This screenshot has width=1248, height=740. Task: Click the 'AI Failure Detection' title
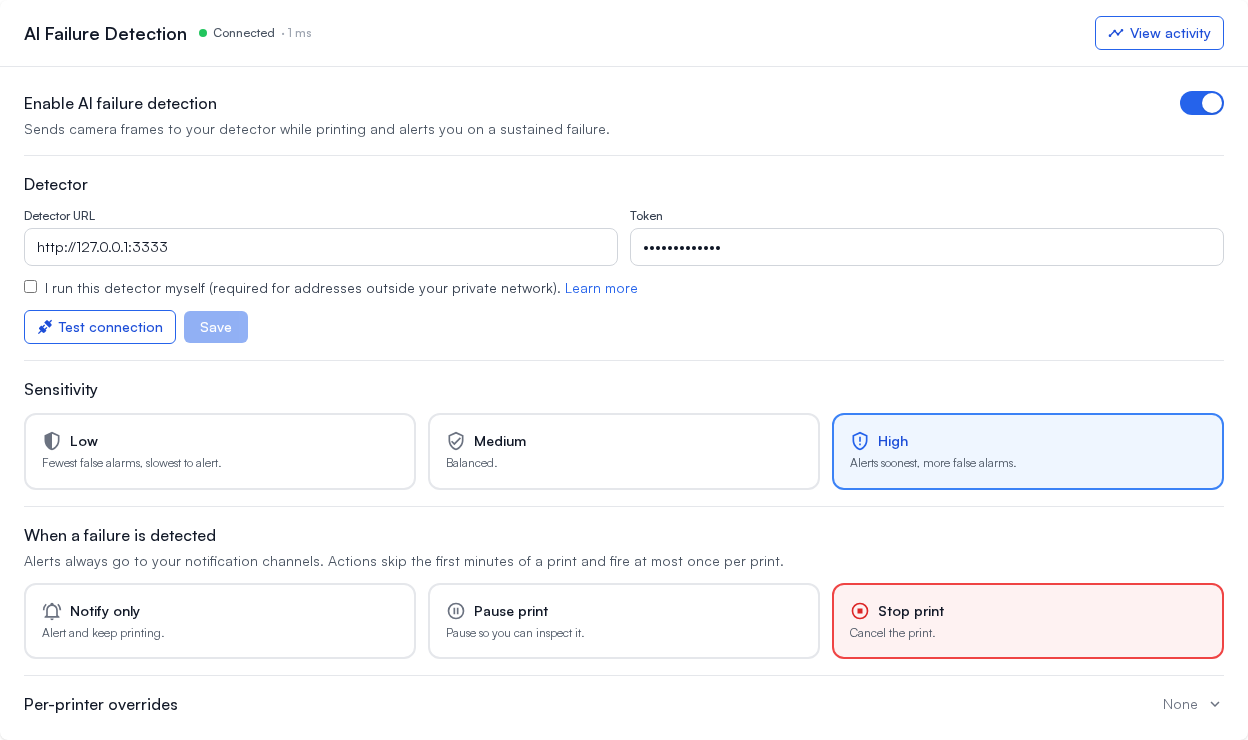coord(105,34)
